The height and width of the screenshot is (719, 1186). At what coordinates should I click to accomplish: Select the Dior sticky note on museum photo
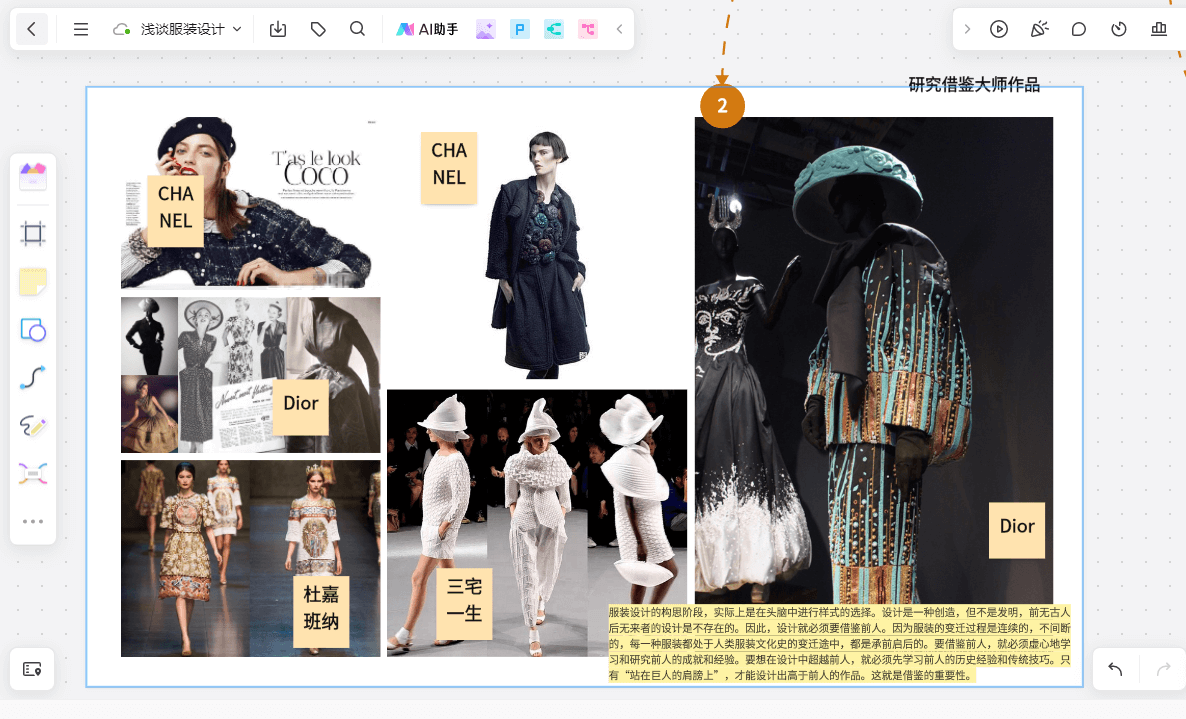point(1017,530)
